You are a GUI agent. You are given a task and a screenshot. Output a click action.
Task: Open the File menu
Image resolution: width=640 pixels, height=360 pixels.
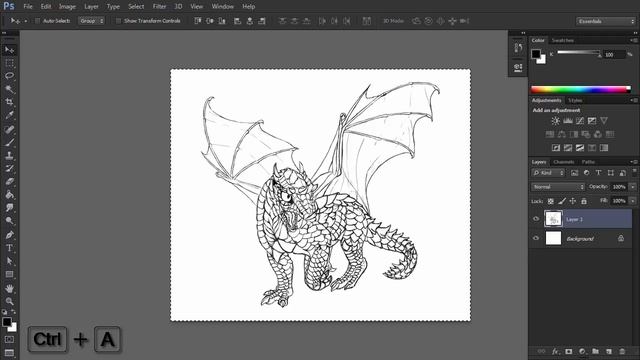(x=28, y=7)
